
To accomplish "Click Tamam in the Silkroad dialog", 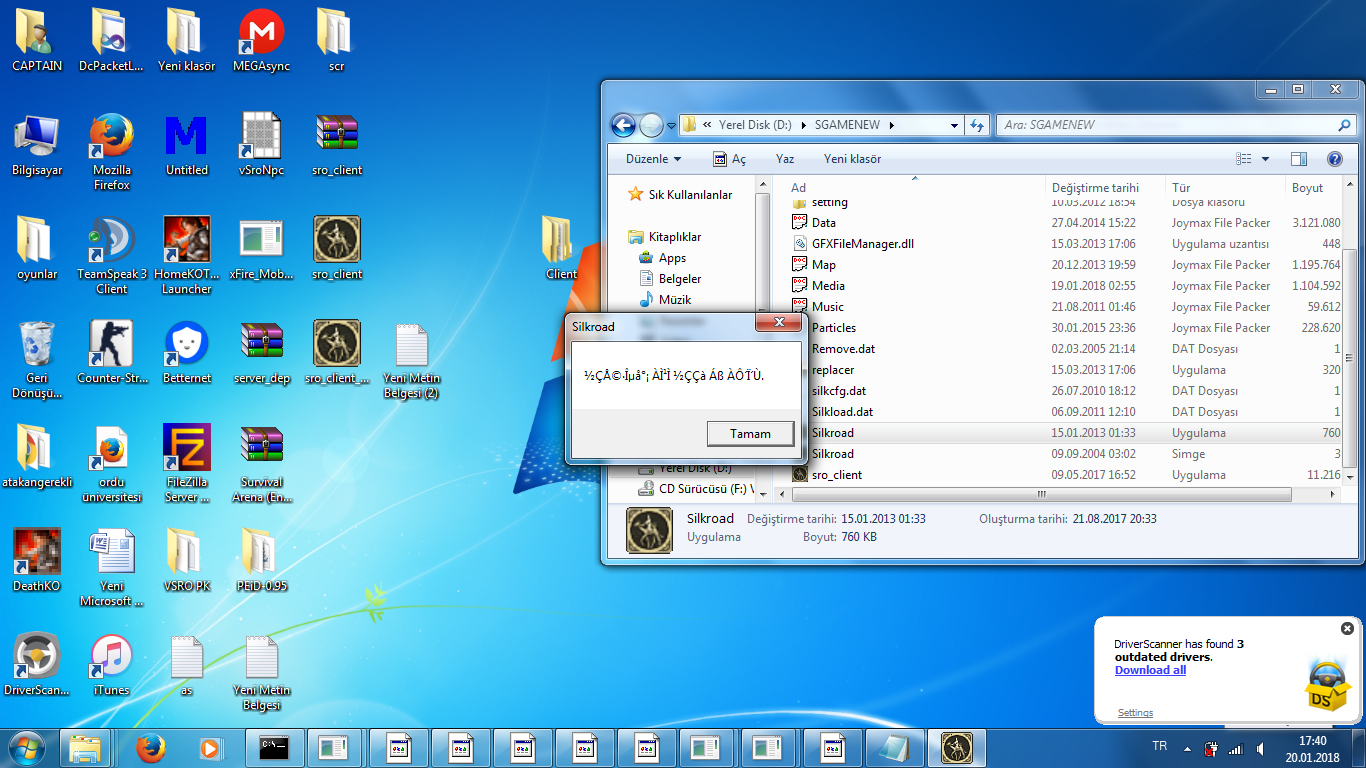I will (750, 434).
